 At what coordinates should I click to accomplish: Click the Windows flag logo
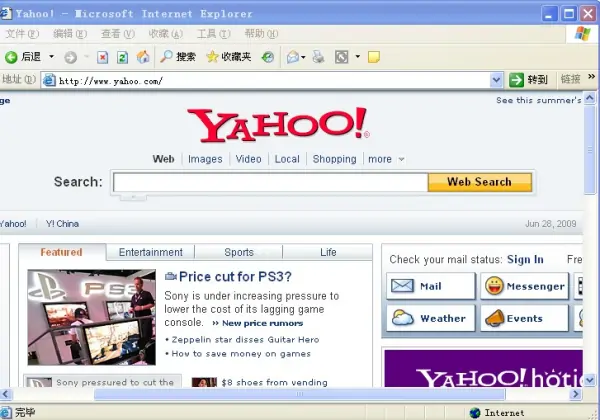pos(582,34)
